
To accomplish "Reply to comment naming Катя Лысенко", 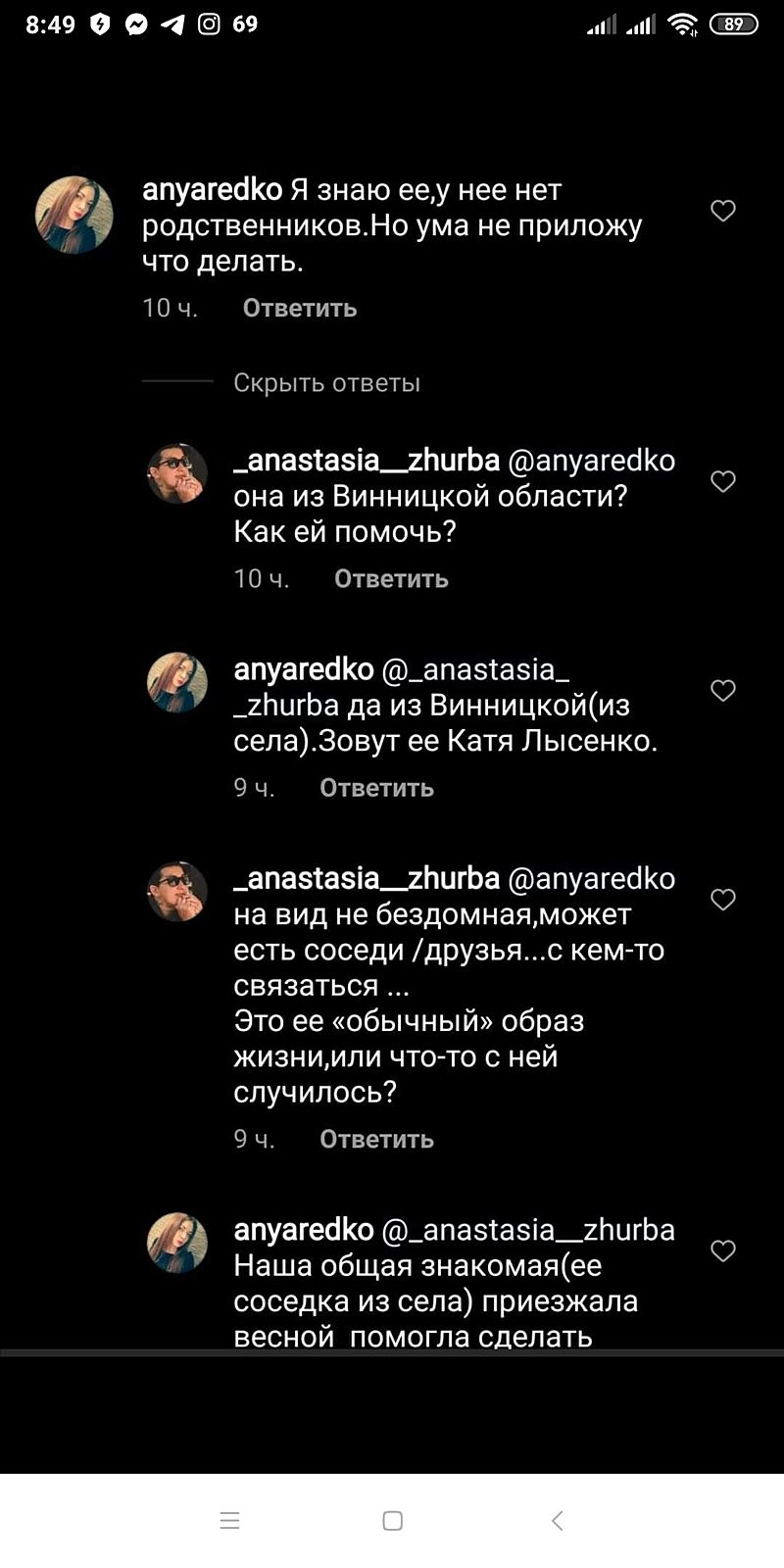I will click(x=376, y=788).
